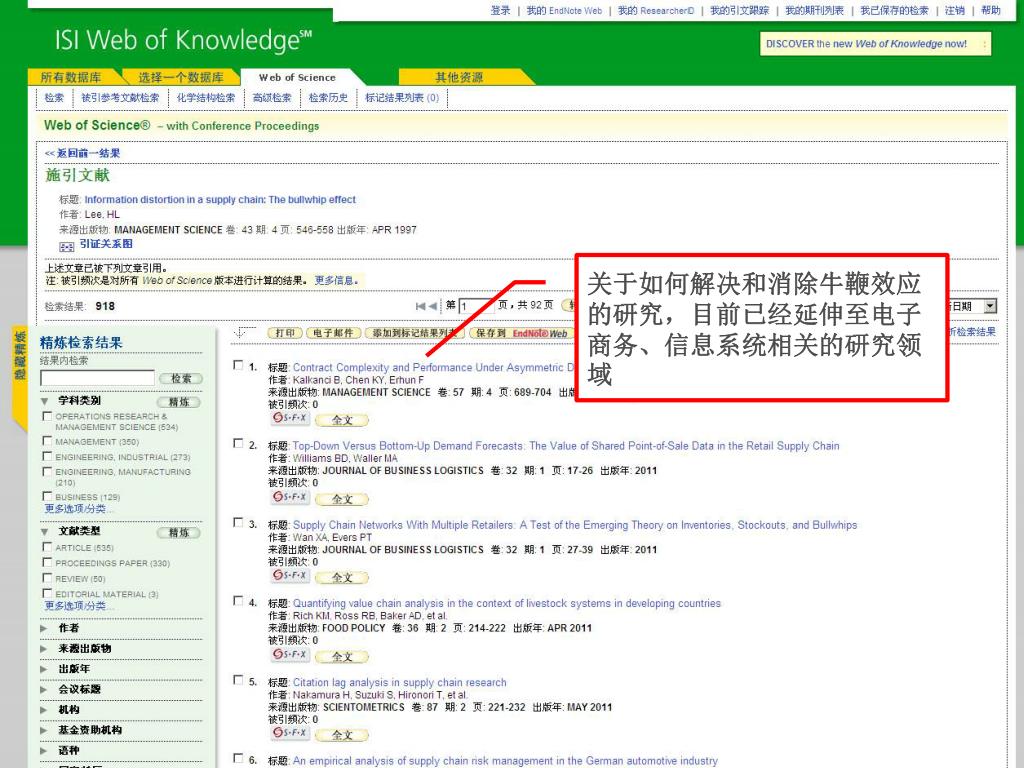Open 全文 full text for result 1
Viewport: 1024px width, 768px height.
coord(342,420)
